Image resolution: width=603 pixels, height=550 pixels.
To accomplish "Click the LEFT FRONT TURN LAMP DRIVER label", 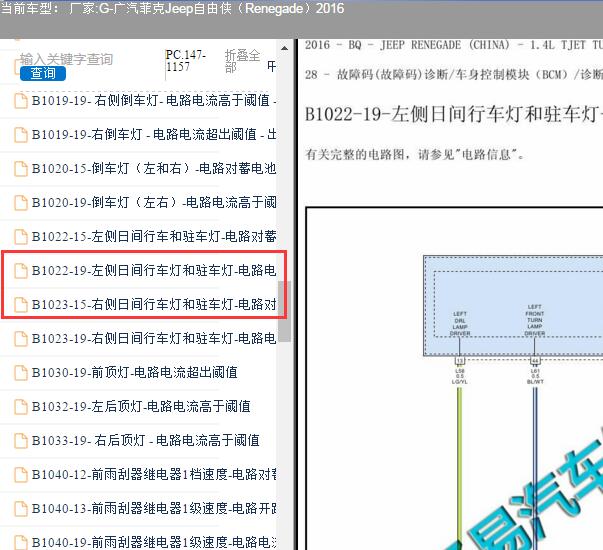I will [535, 320].
